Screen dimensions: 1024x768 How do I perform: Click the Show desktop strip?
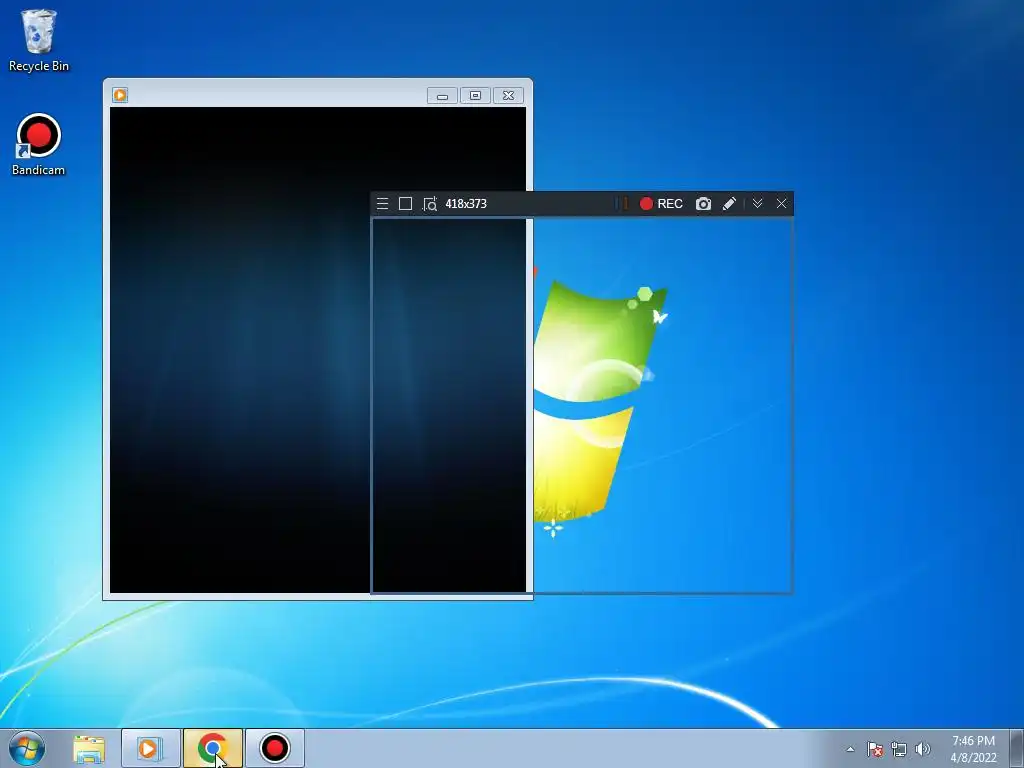point(1017,748)
